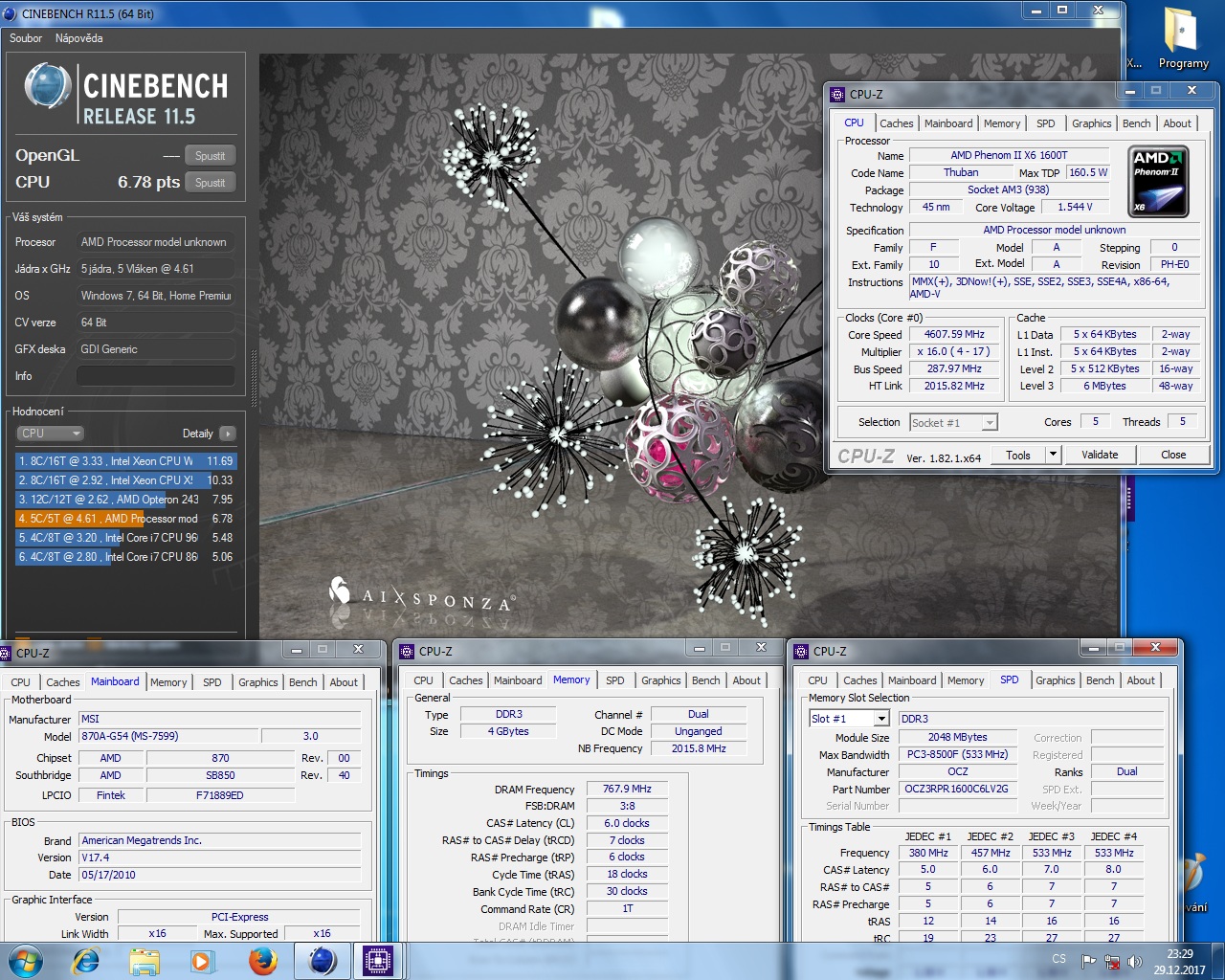Image resolution: width=1225 pixels, height=980 pixels.
Task: Click the volume speaker tray icon
Action: click(x=1135, y=961)
